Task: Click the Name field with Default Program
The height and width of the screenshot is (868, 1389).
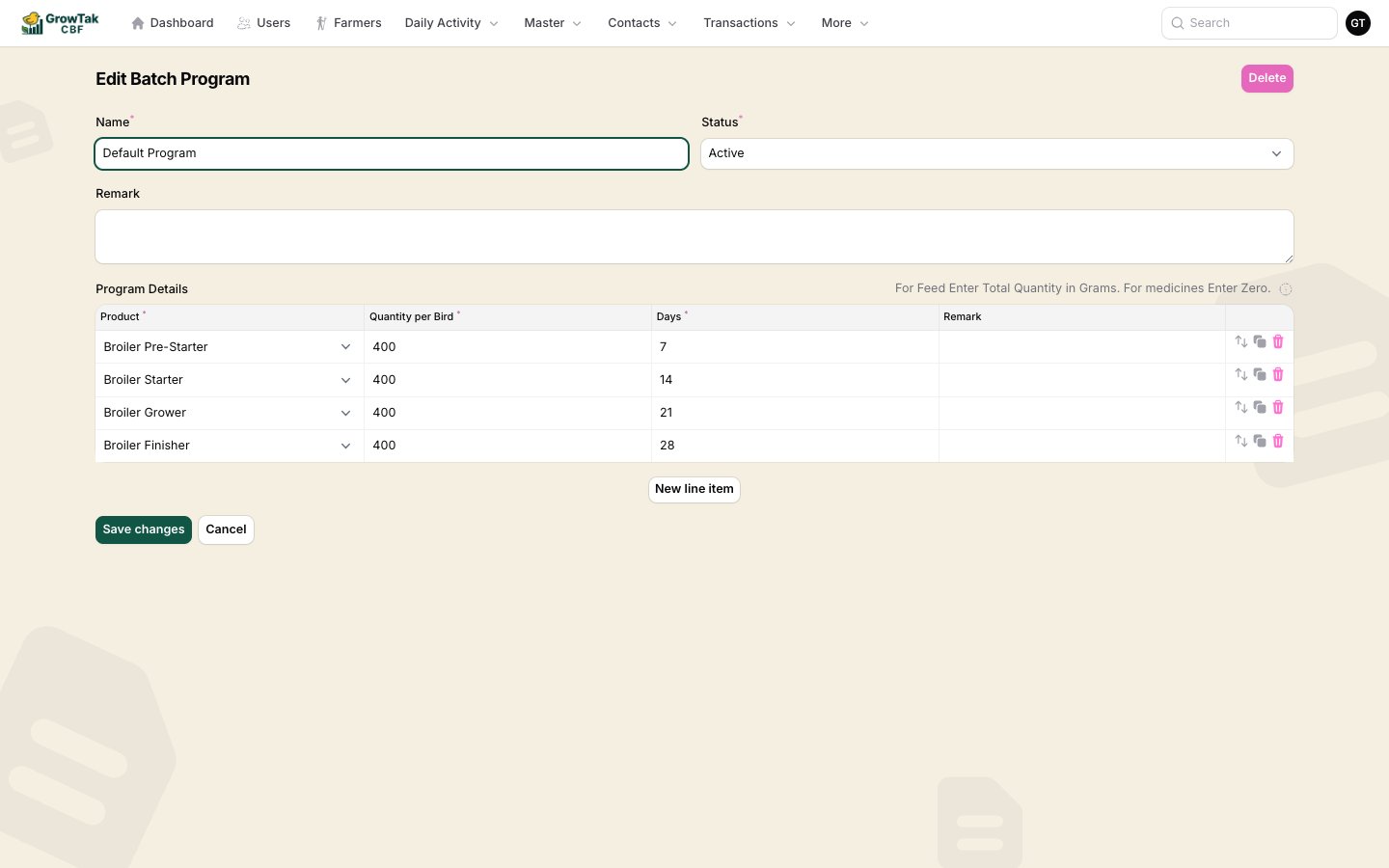Action: point(392,153)
